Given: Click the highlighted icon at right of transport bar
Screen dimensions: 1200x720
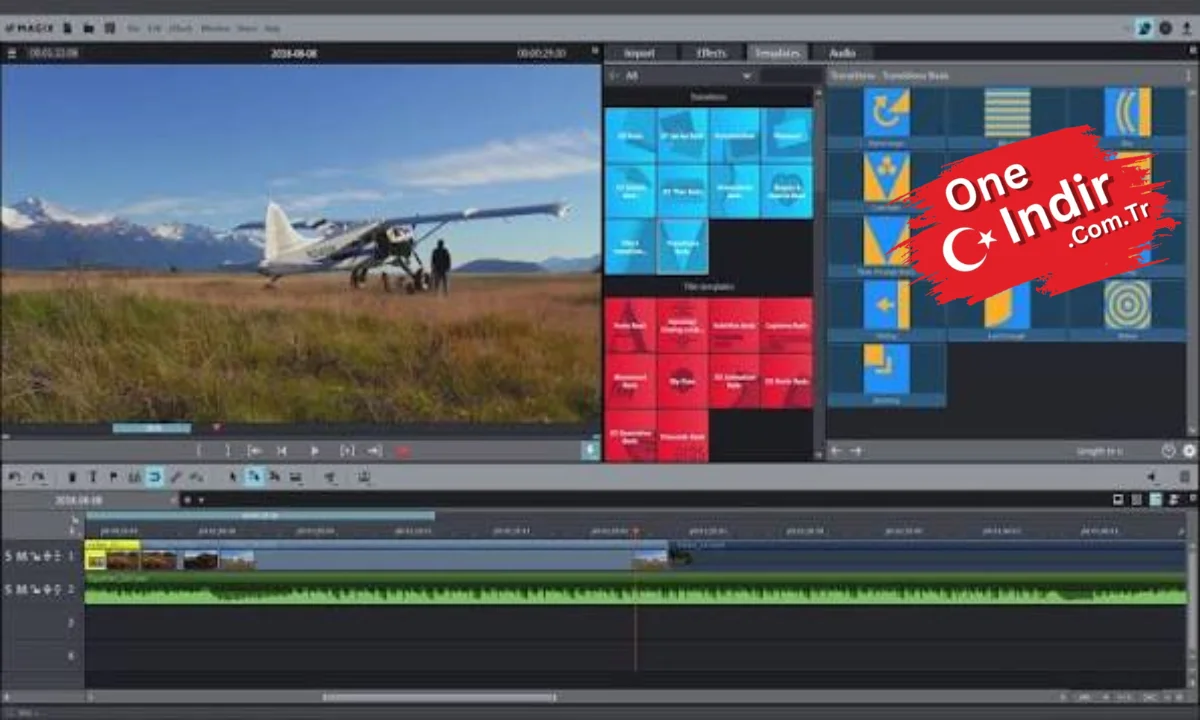Looking at the screenshot, I should coord(590,451).
